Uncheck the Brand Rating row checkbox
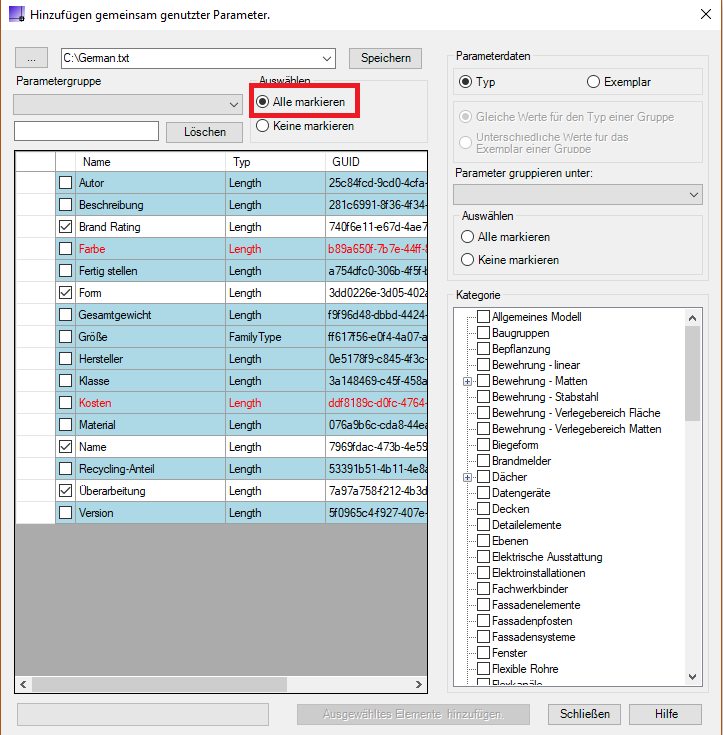The image size is (723, 735). tap(66, 226)
